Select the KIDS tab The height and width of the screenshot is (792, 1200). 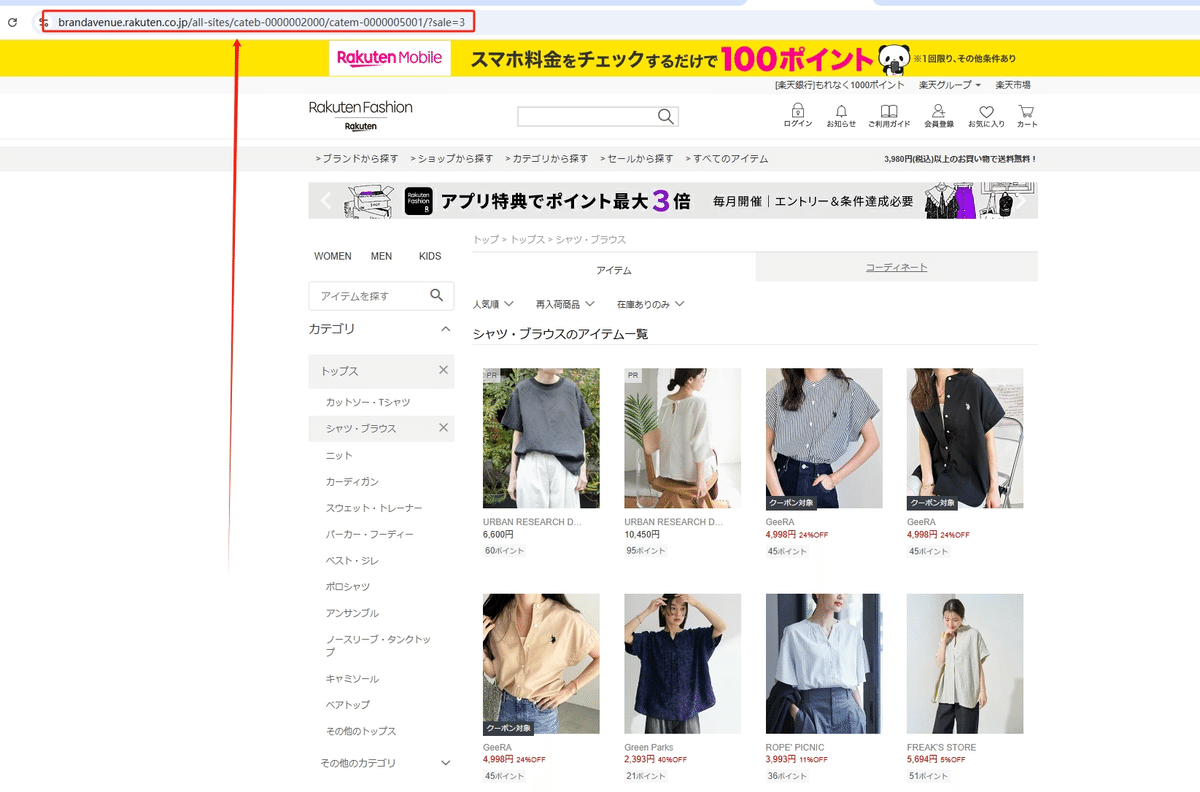pos(430,256)
